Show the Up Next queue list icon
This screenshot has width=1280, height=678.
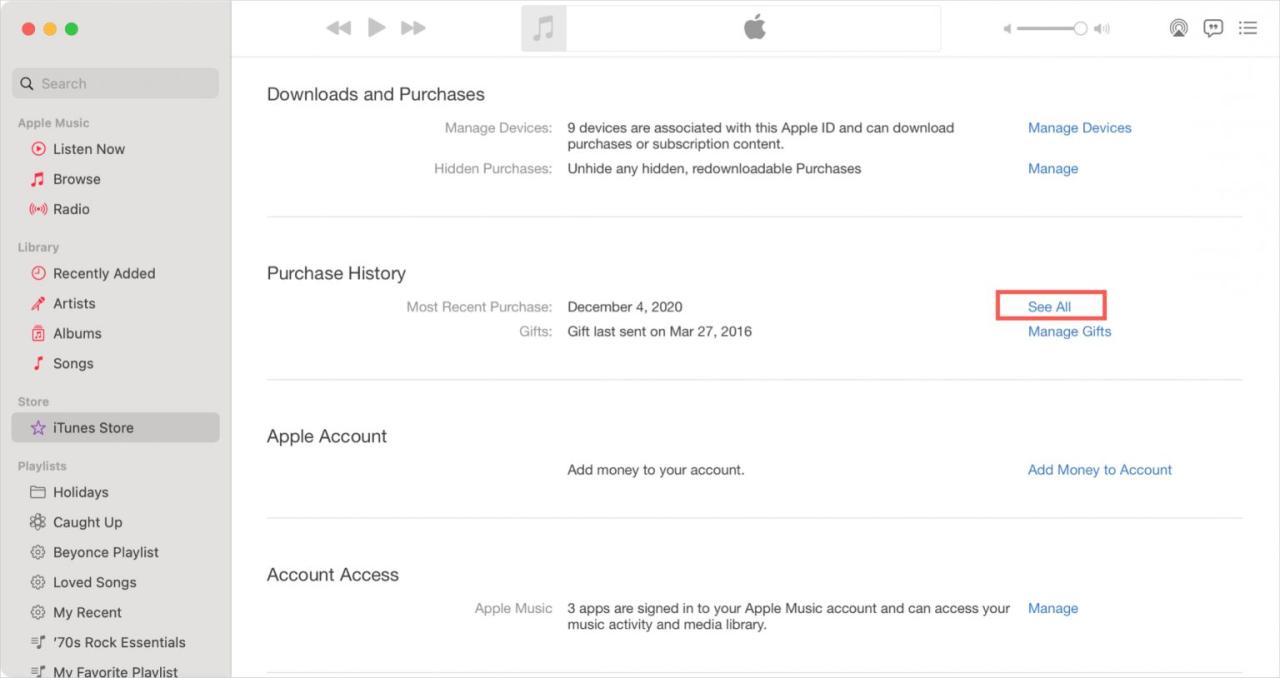[1248, 27]
